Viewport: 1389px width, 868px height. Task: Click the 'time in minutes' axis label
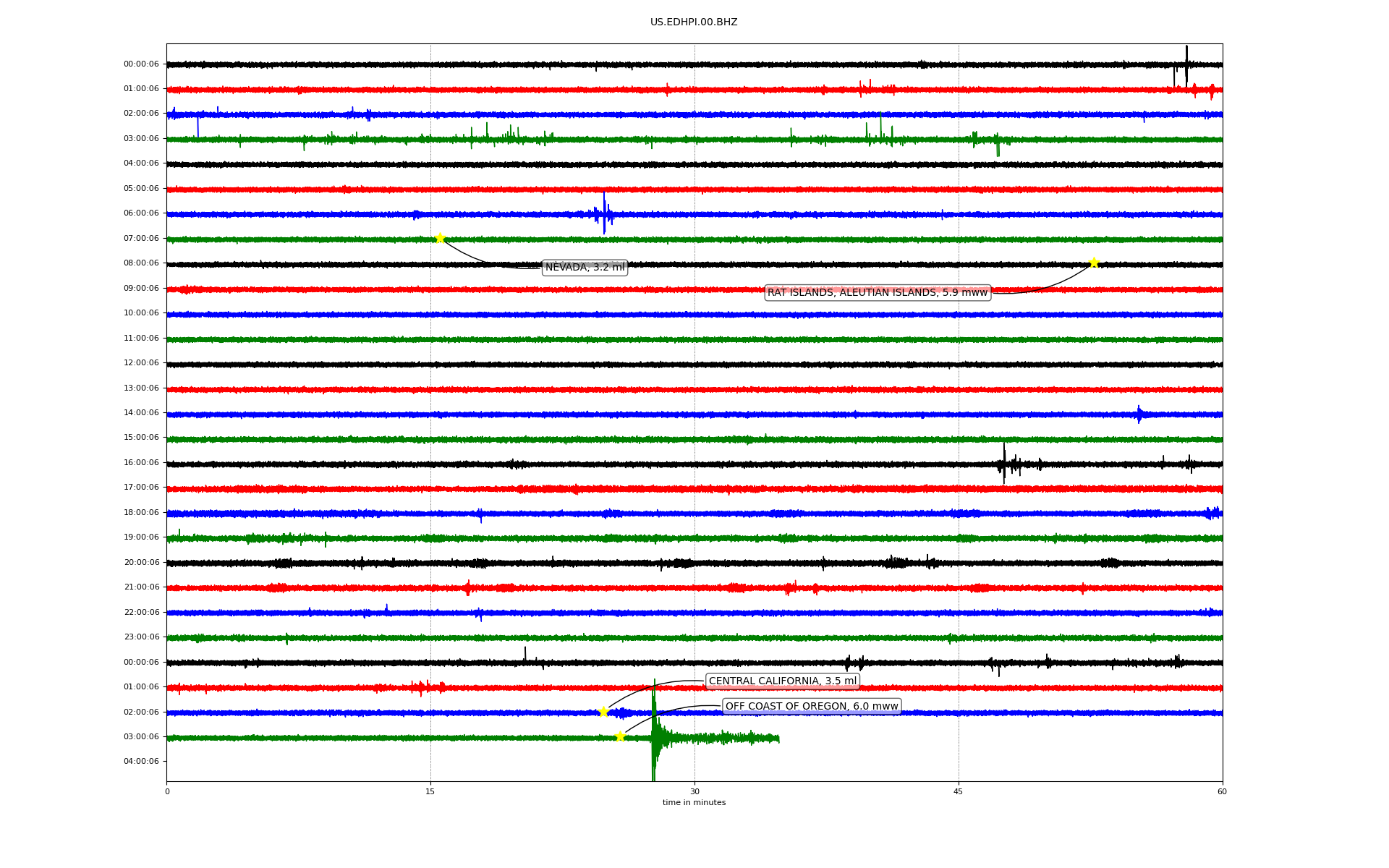[x=694, y=802]
